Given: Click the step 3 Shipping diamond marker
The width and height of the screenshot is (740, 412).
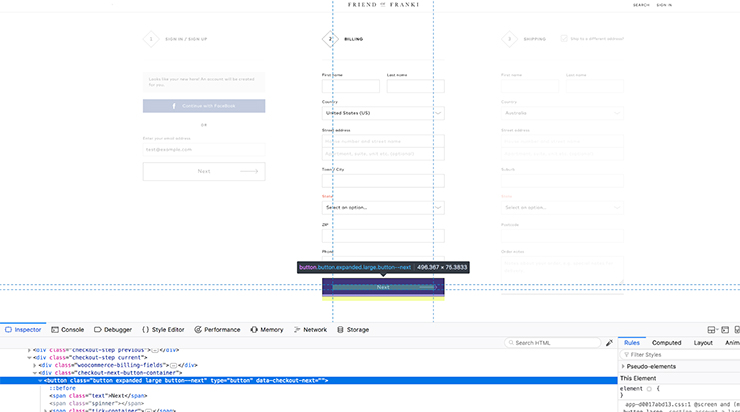Looking at the screenshot, I should [x=509, y=39].
